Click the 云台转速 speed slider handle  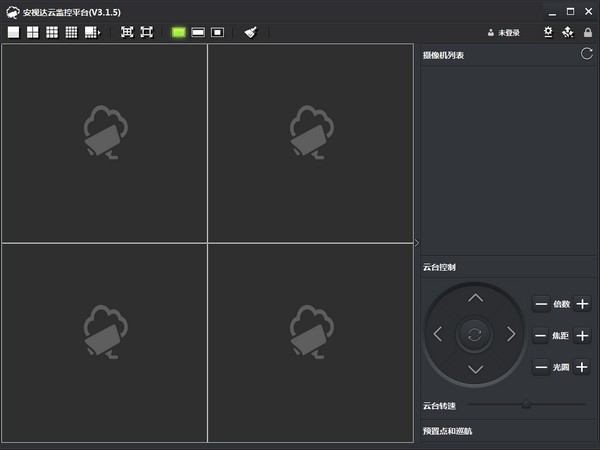point(527,404)
